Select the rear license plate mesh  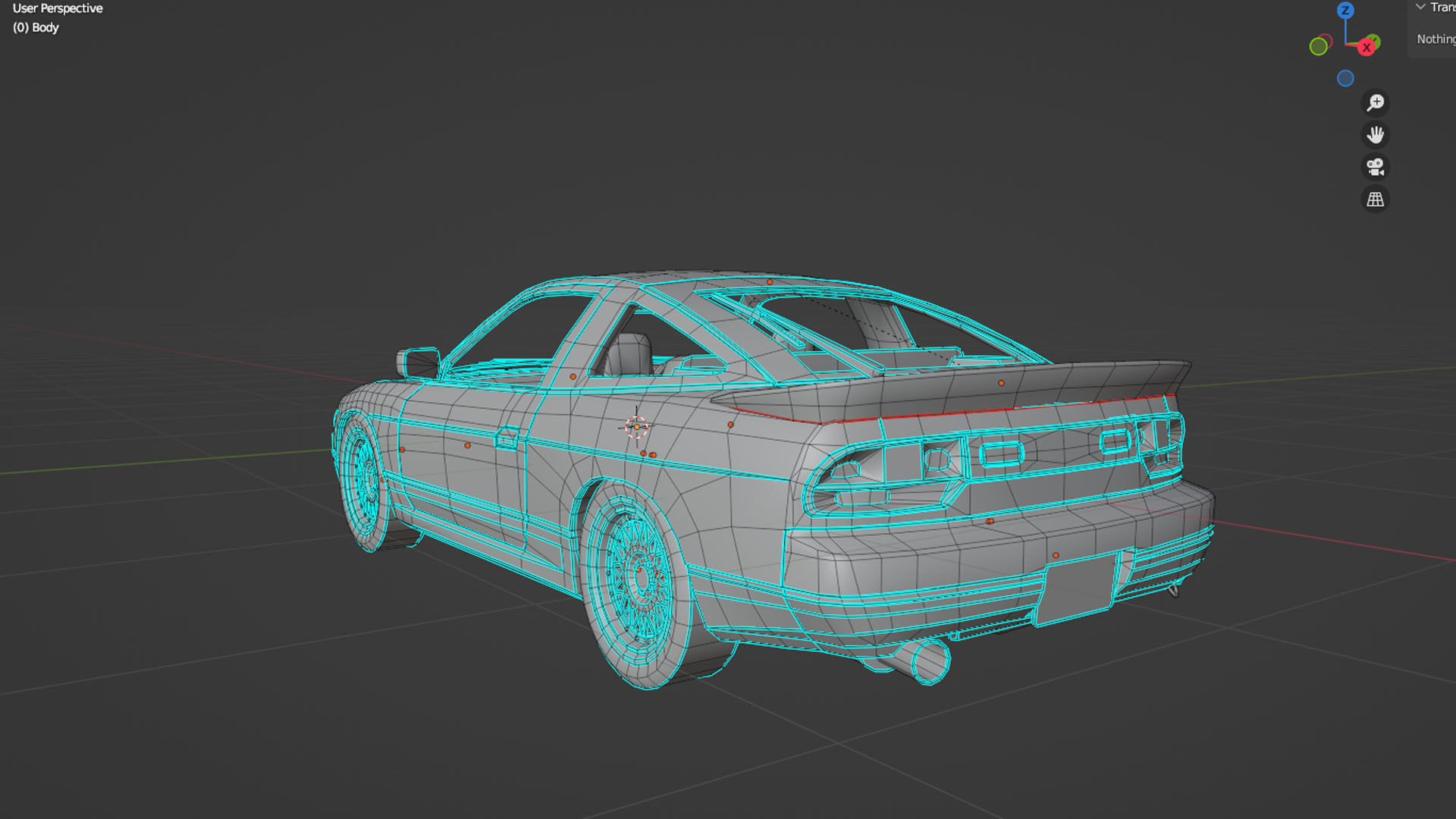click(x=1076, y=590)
